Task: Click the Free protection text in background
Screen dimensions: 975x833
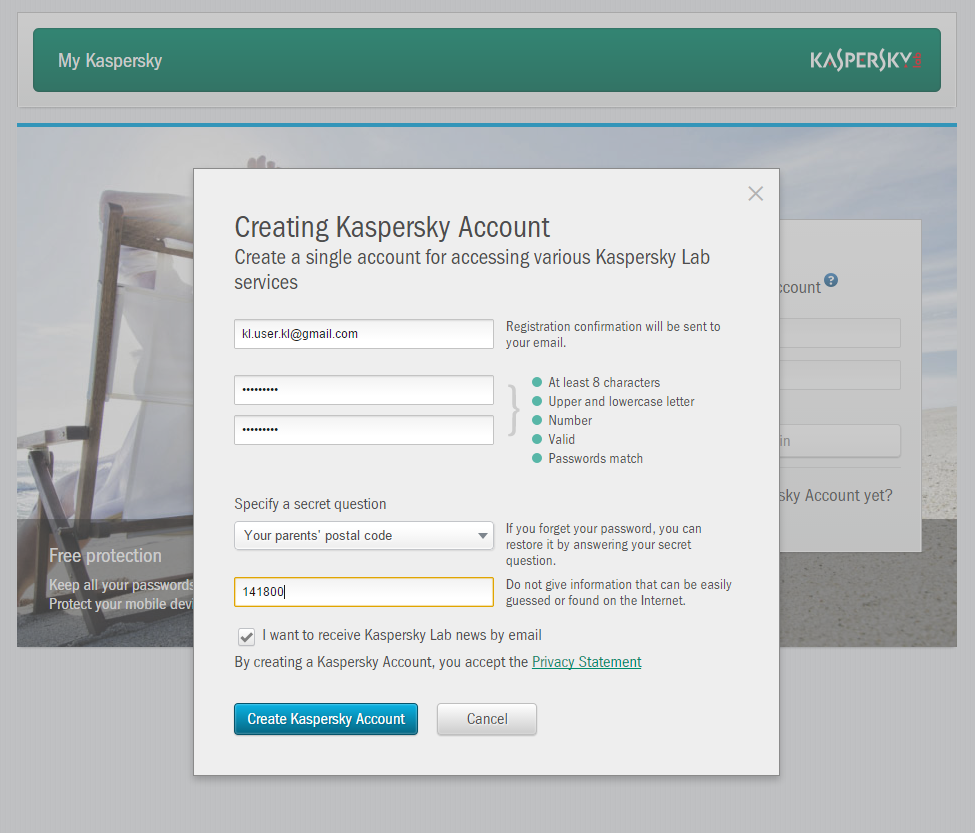Action: tap(105, 556)
